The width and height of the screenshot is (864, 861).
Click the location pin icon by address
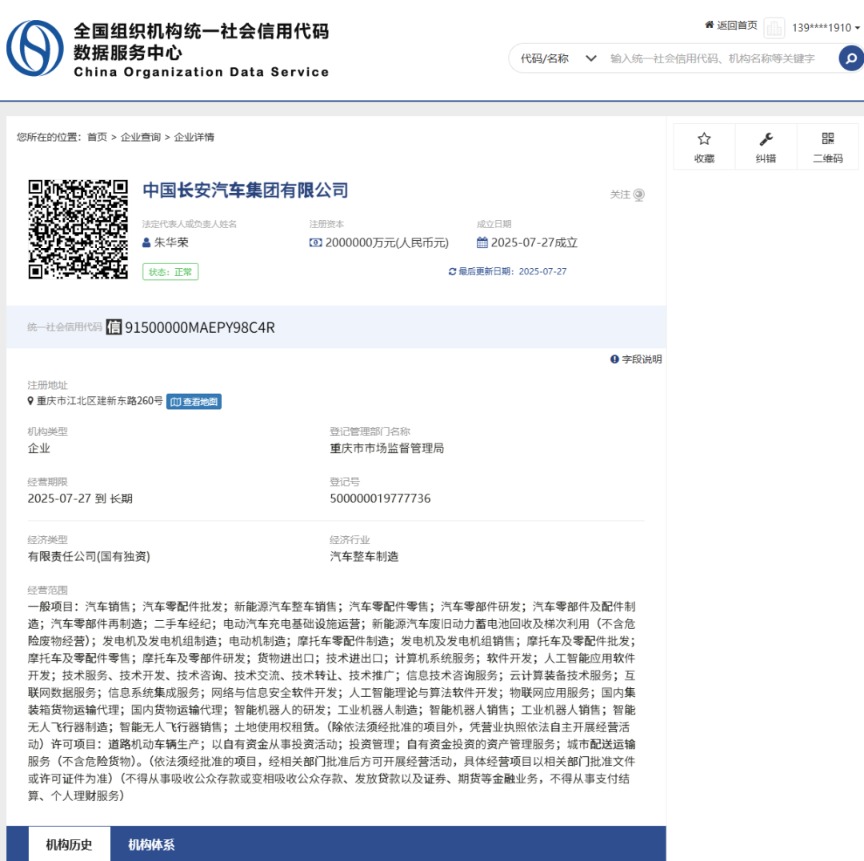(x=31, y=401)
